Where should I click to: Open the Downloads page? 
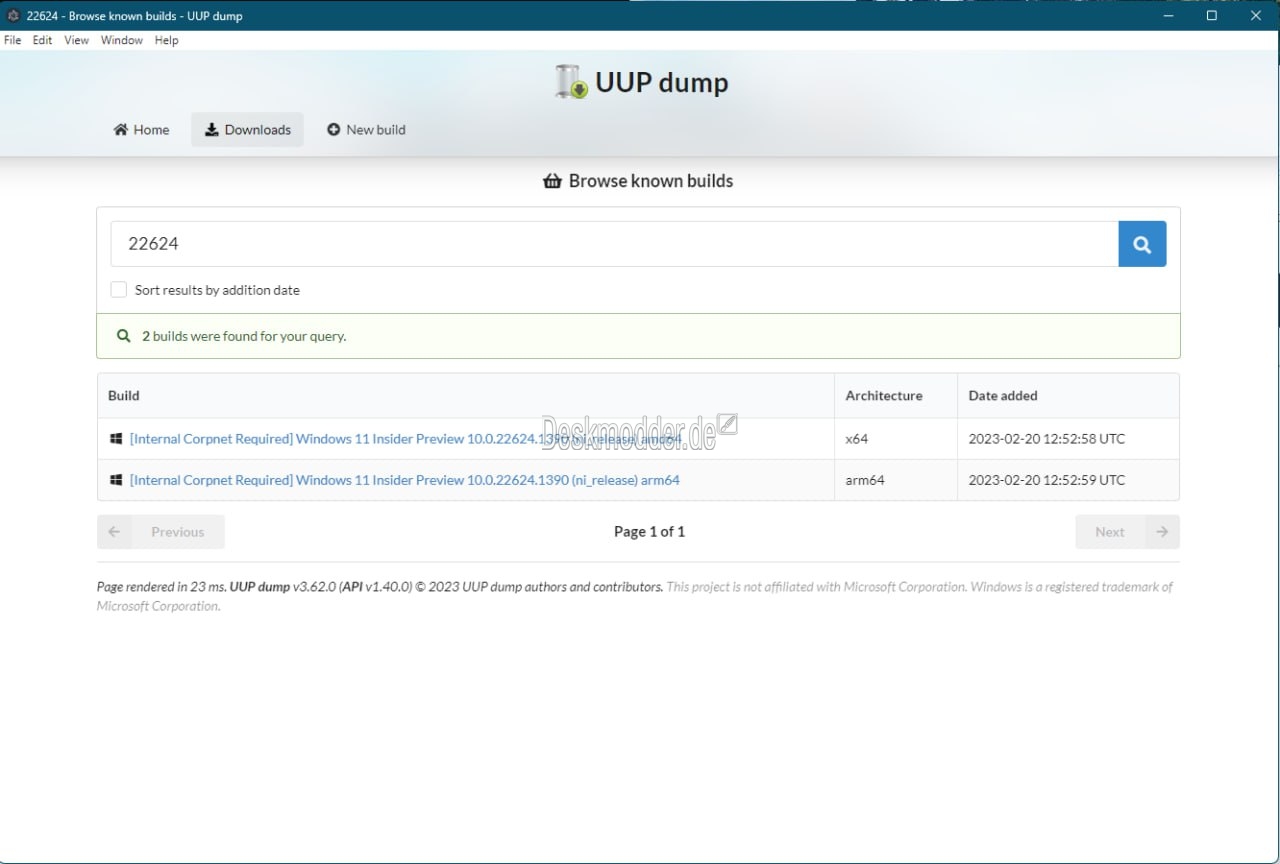[x=247, y=130]
